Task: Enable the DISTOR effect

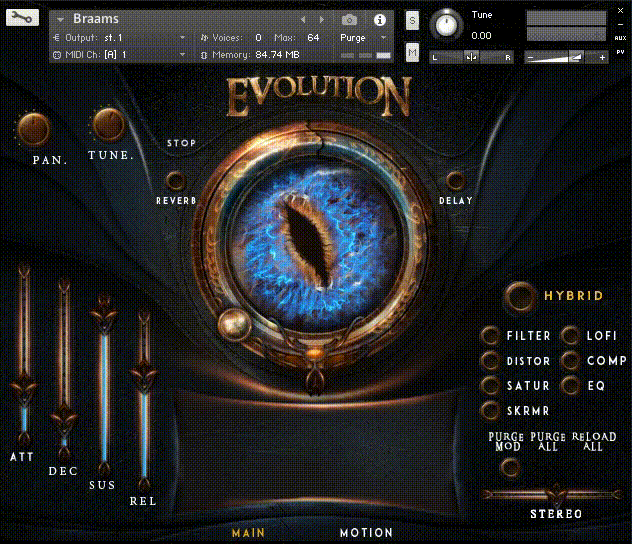Action: pyautogui.click(x=491, y=361)
